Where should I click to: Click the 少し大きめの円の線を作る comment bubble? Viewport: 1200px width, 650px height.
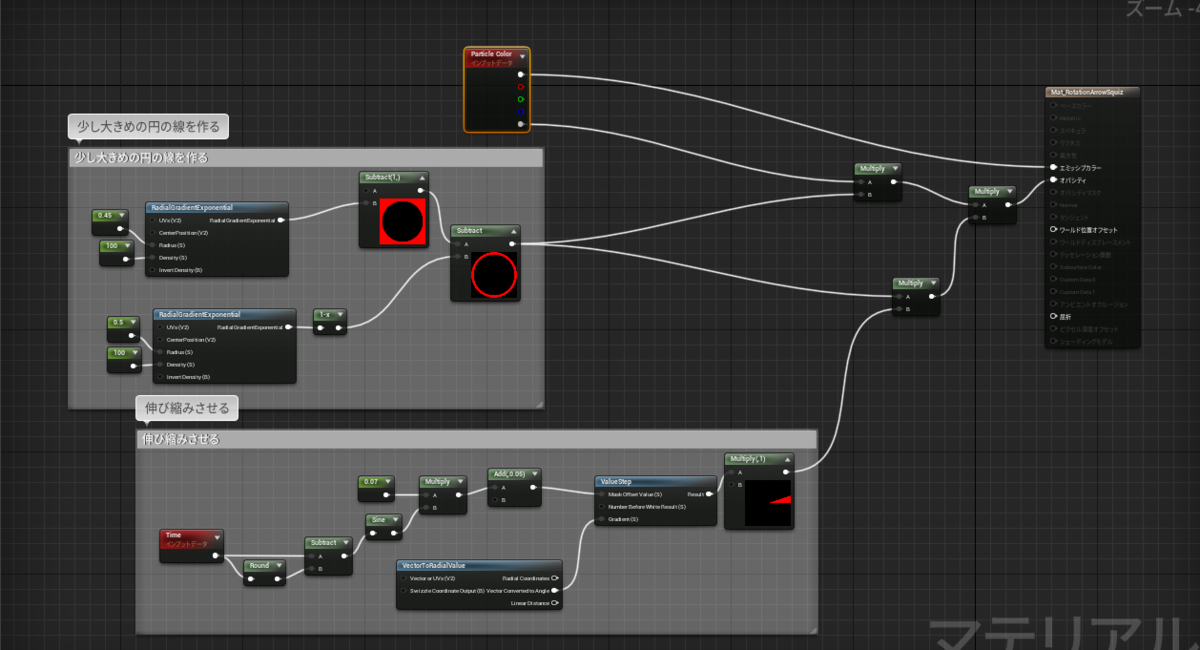pyautogui.click(x=148, y=126)
